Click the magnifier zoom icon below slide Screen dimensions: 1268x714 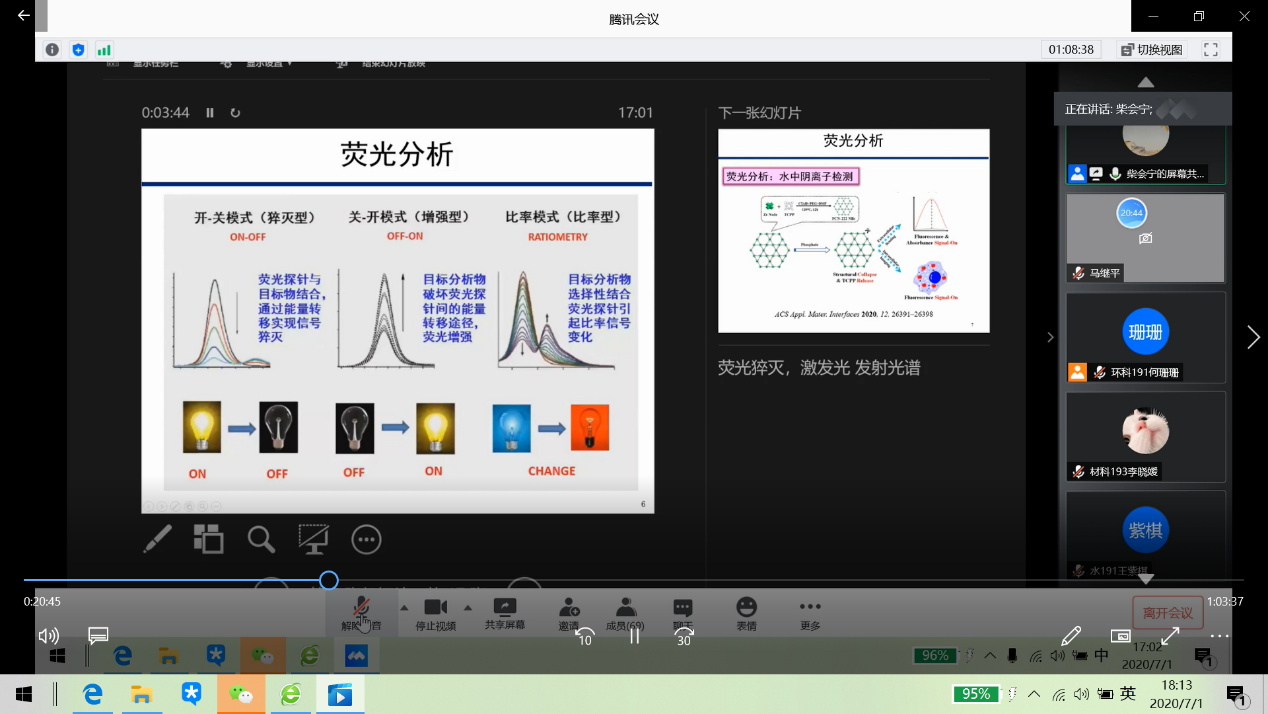[x=261, y=539]
